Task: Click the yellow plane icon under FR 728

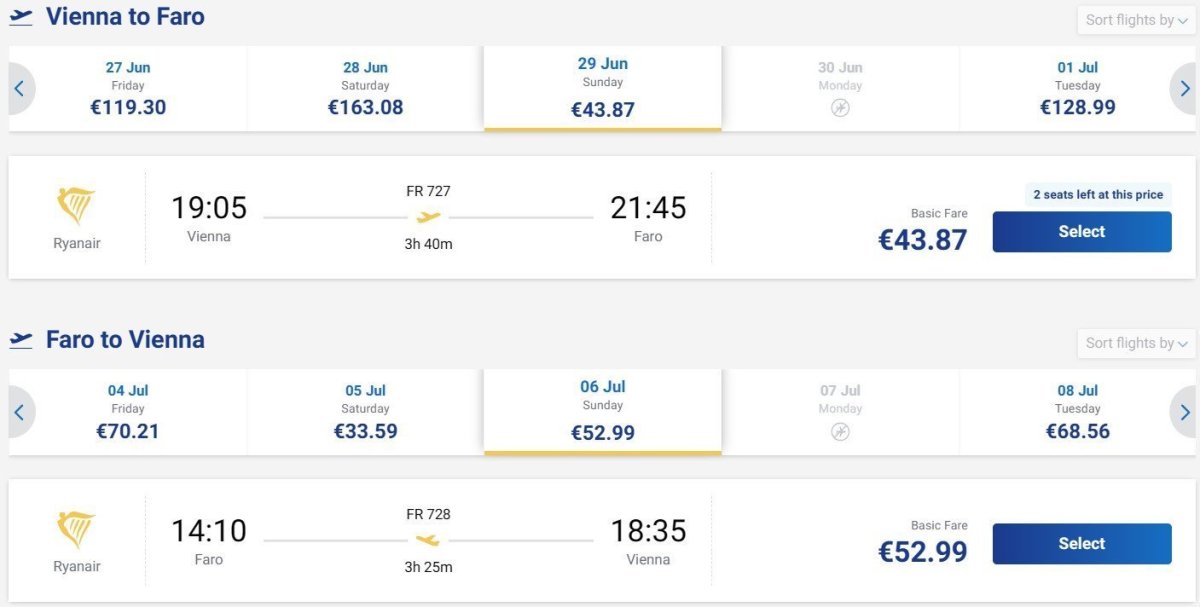Action: tap(428, 540)
